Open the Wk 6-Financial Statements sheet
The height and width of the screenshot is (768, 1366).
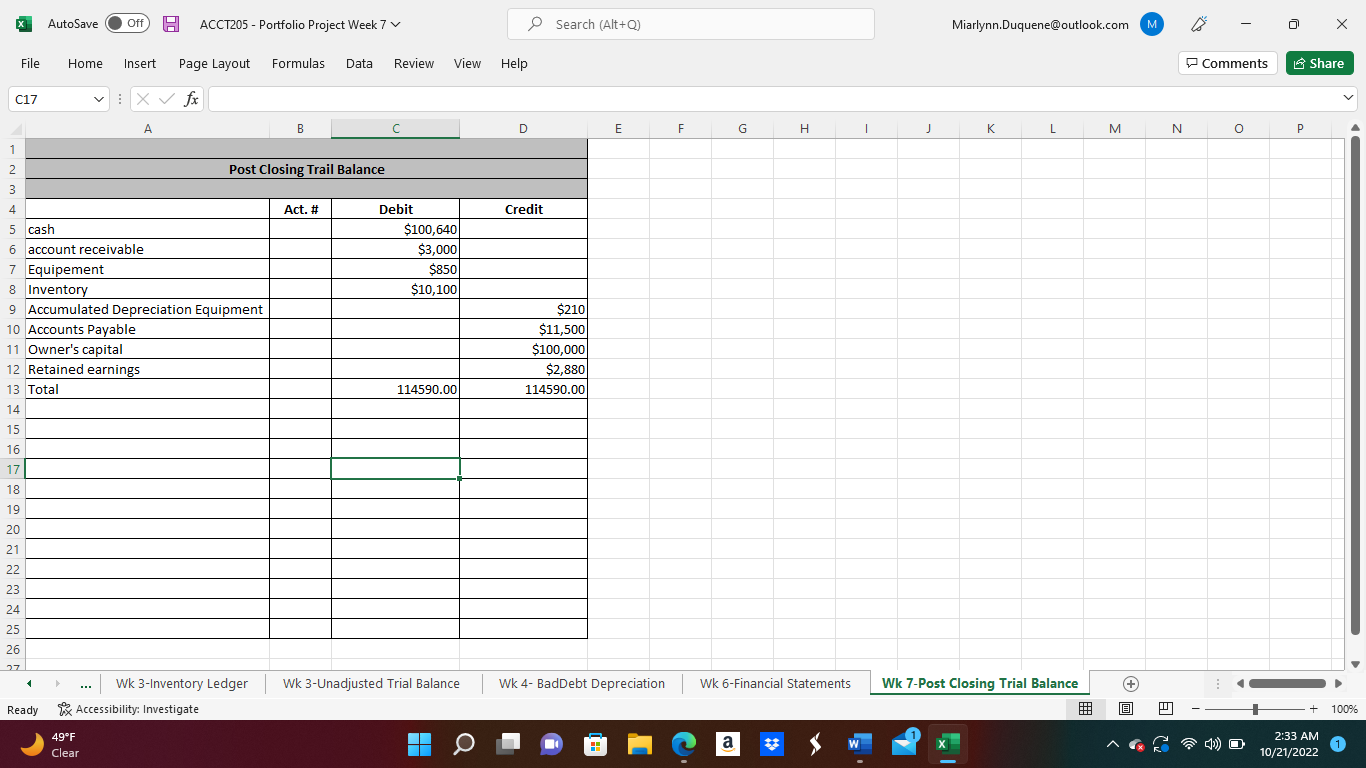[x=775, y=683]
